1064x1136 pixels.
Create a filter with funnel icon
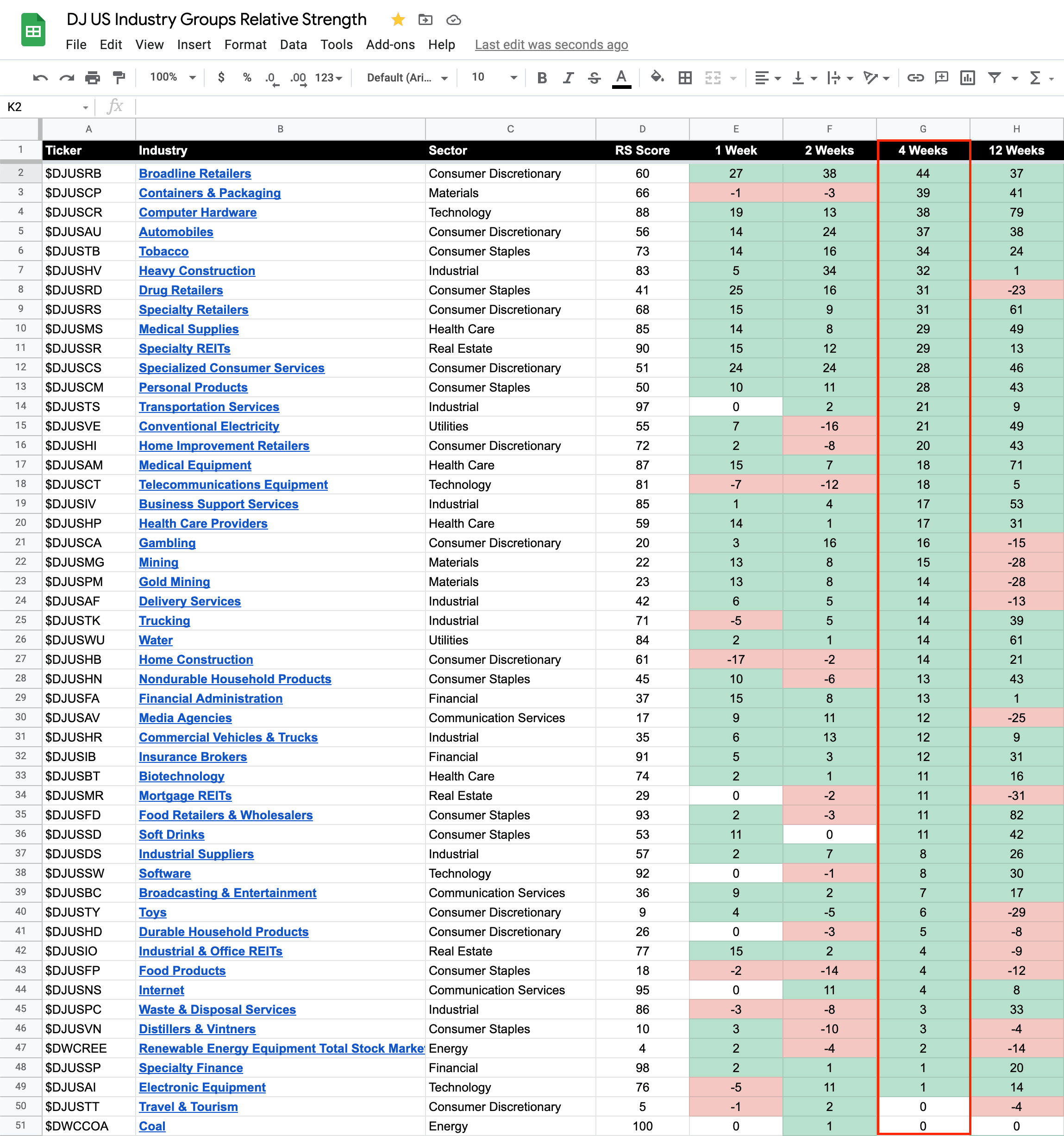pyautogui.click(x=994, y=78)
